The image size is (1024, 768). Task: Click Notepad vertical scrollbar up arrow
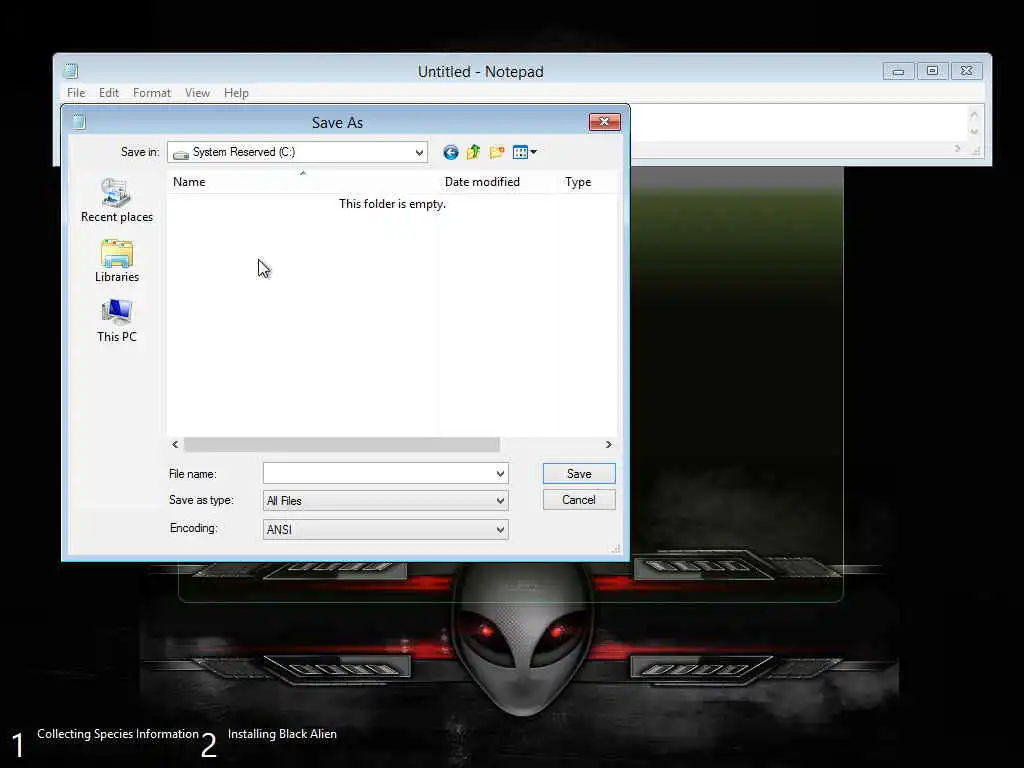(x=974, y=115)
